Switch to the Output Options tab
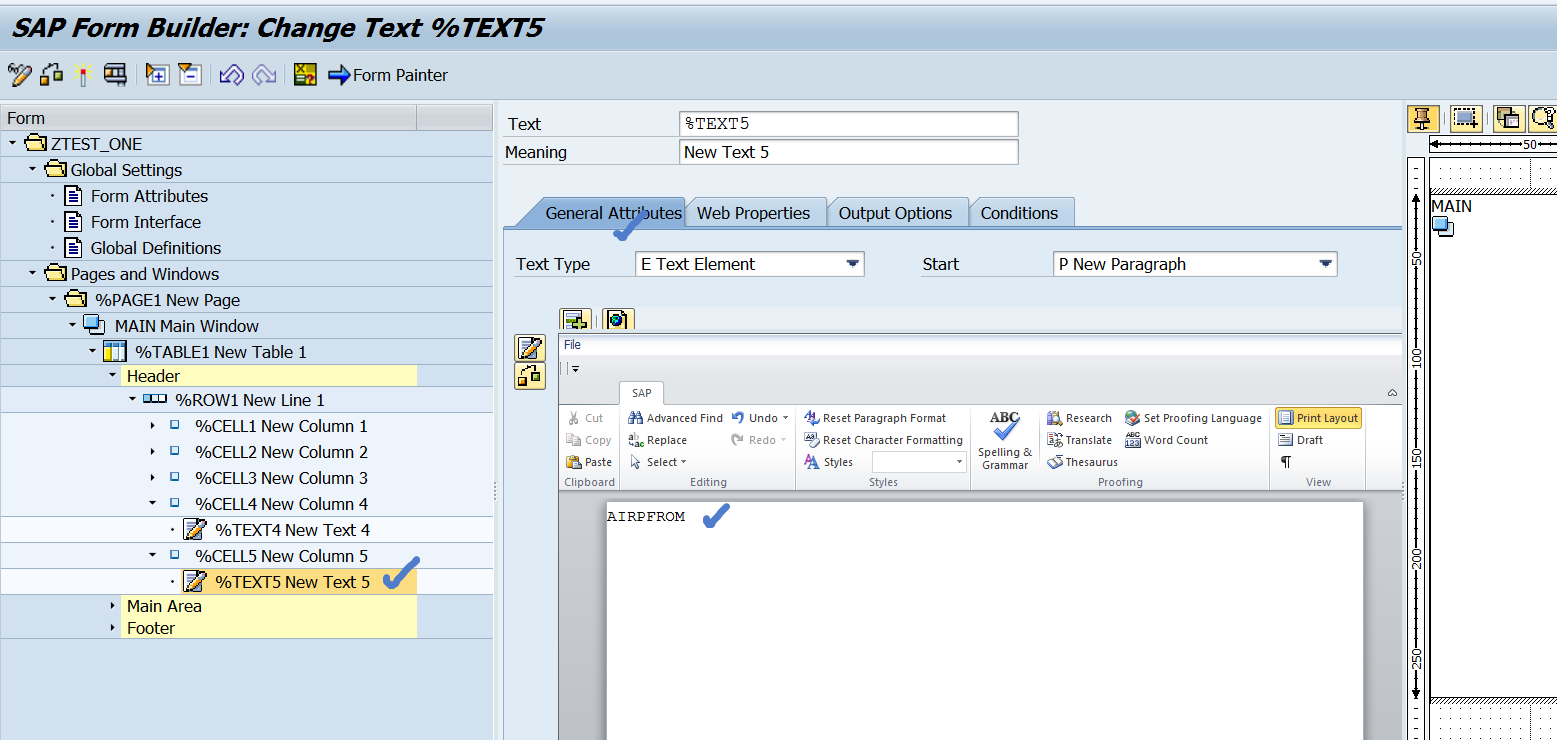1557x740 pixels. pyautogui.click(x=895, y=213)
